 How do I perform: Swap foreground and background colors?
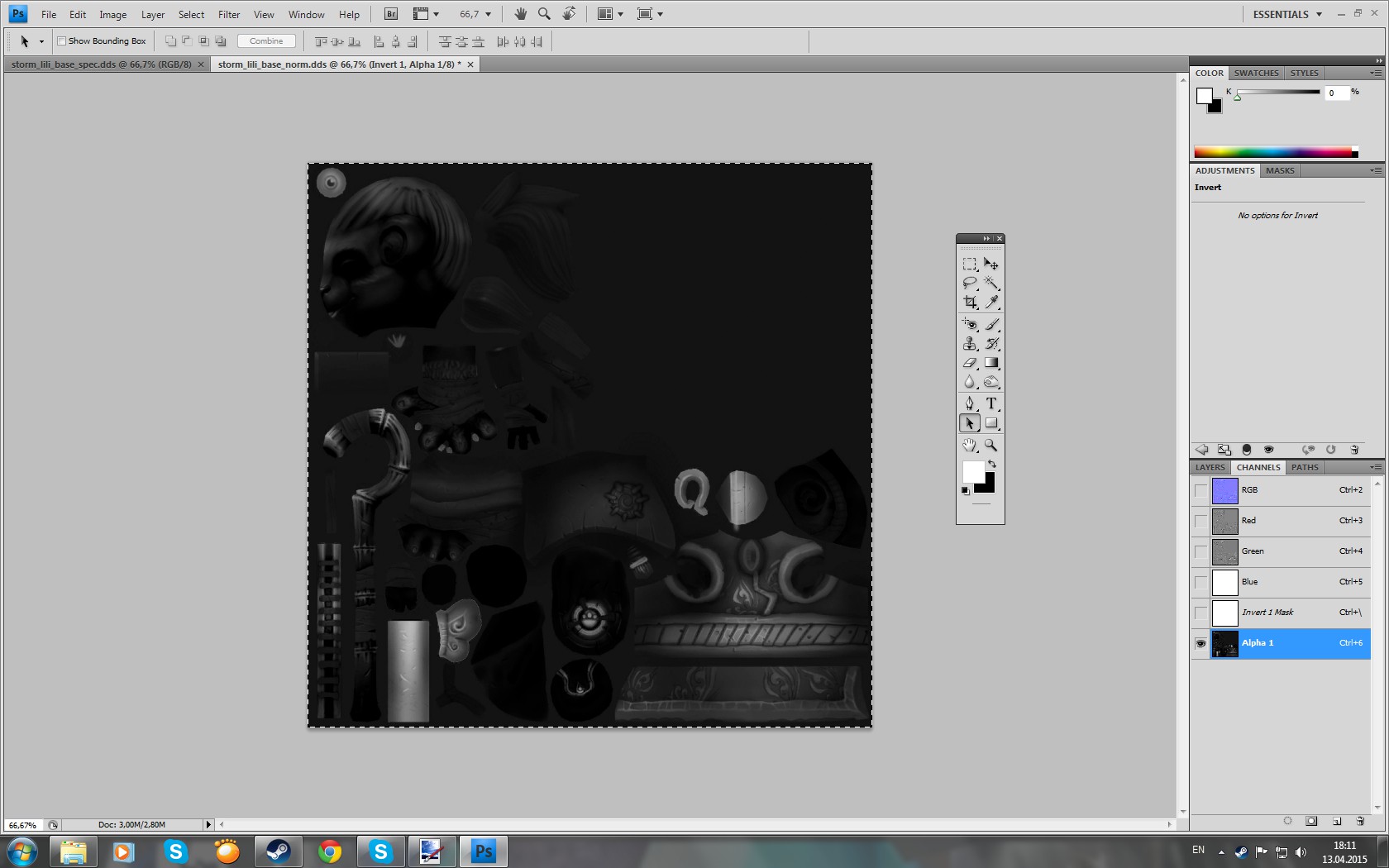pyautogui.click(x=992, y=465)
